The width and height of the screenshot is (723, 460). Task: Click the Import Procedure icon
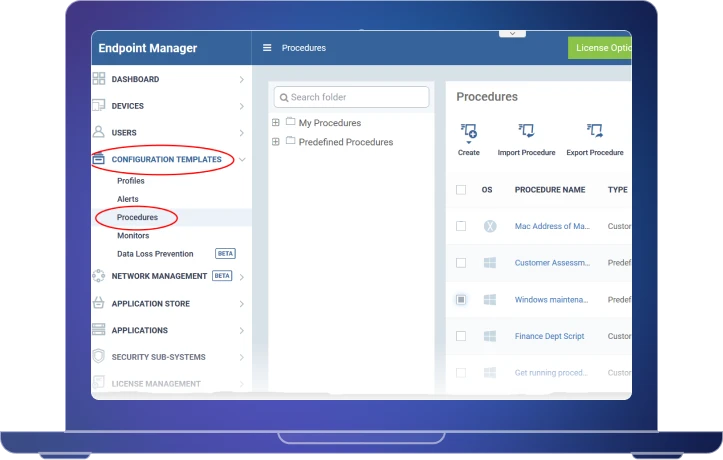pos(526,131)
